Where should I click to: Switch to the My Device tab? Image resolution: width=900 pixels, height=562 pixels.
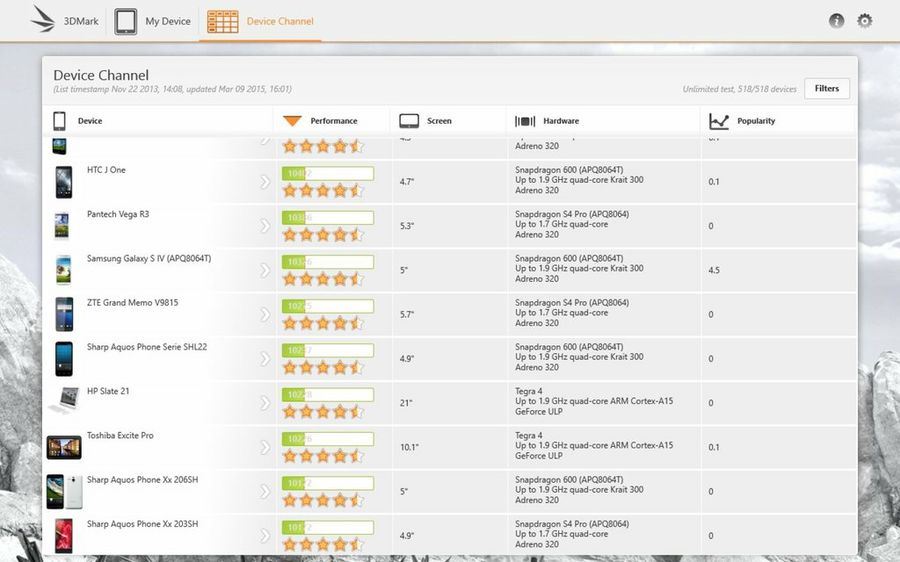pyautogui.click(x=167, y=21)
